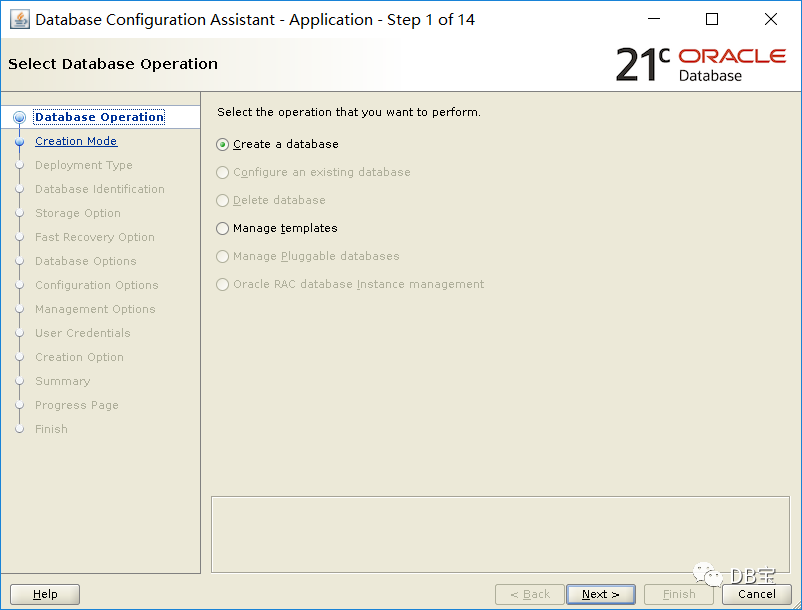Click the Finish button at bottom

point(679,594)
